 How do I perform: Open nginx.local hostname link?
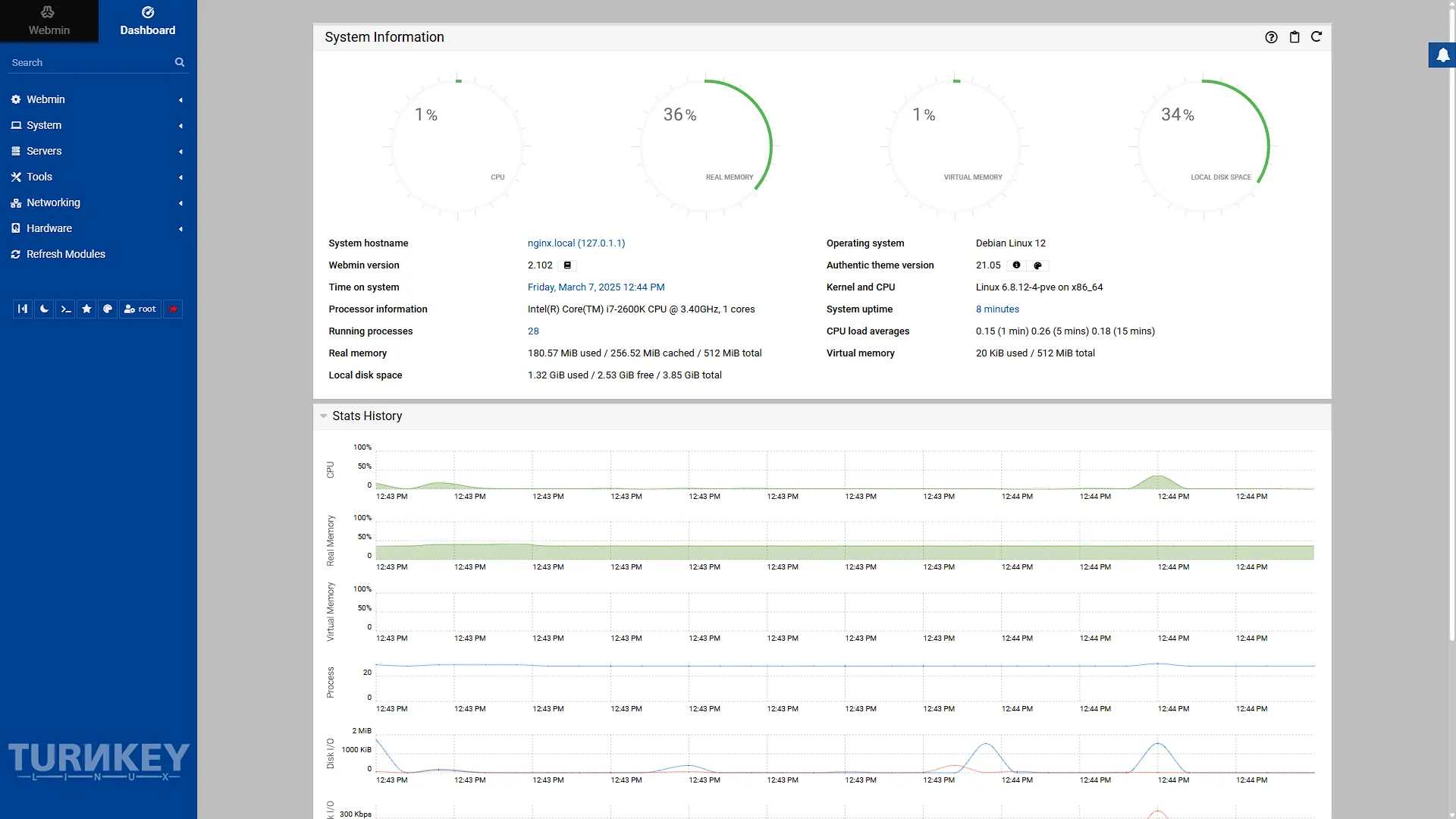point(576,243)
